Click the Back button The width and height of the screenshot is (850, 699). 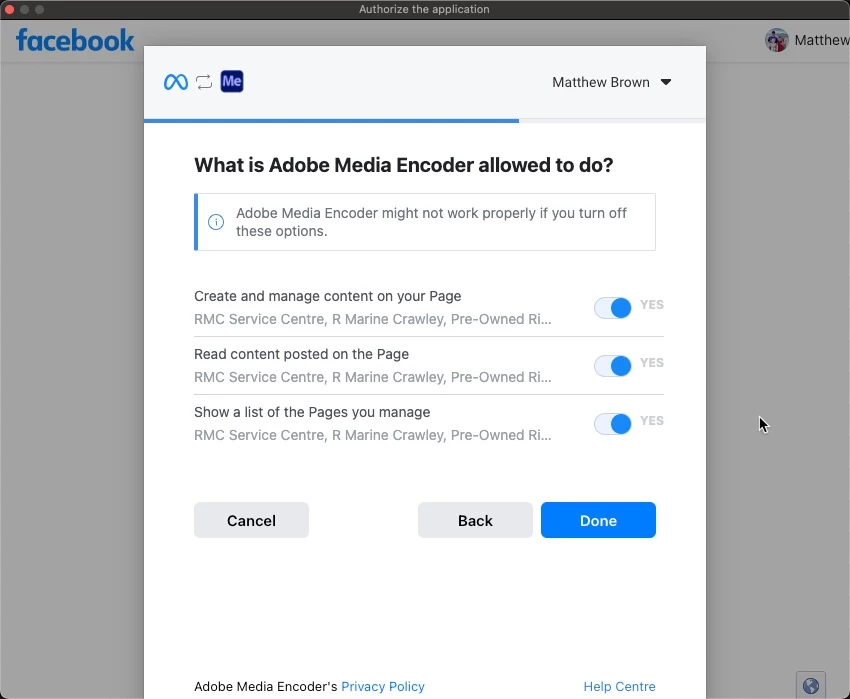[475, 520]
